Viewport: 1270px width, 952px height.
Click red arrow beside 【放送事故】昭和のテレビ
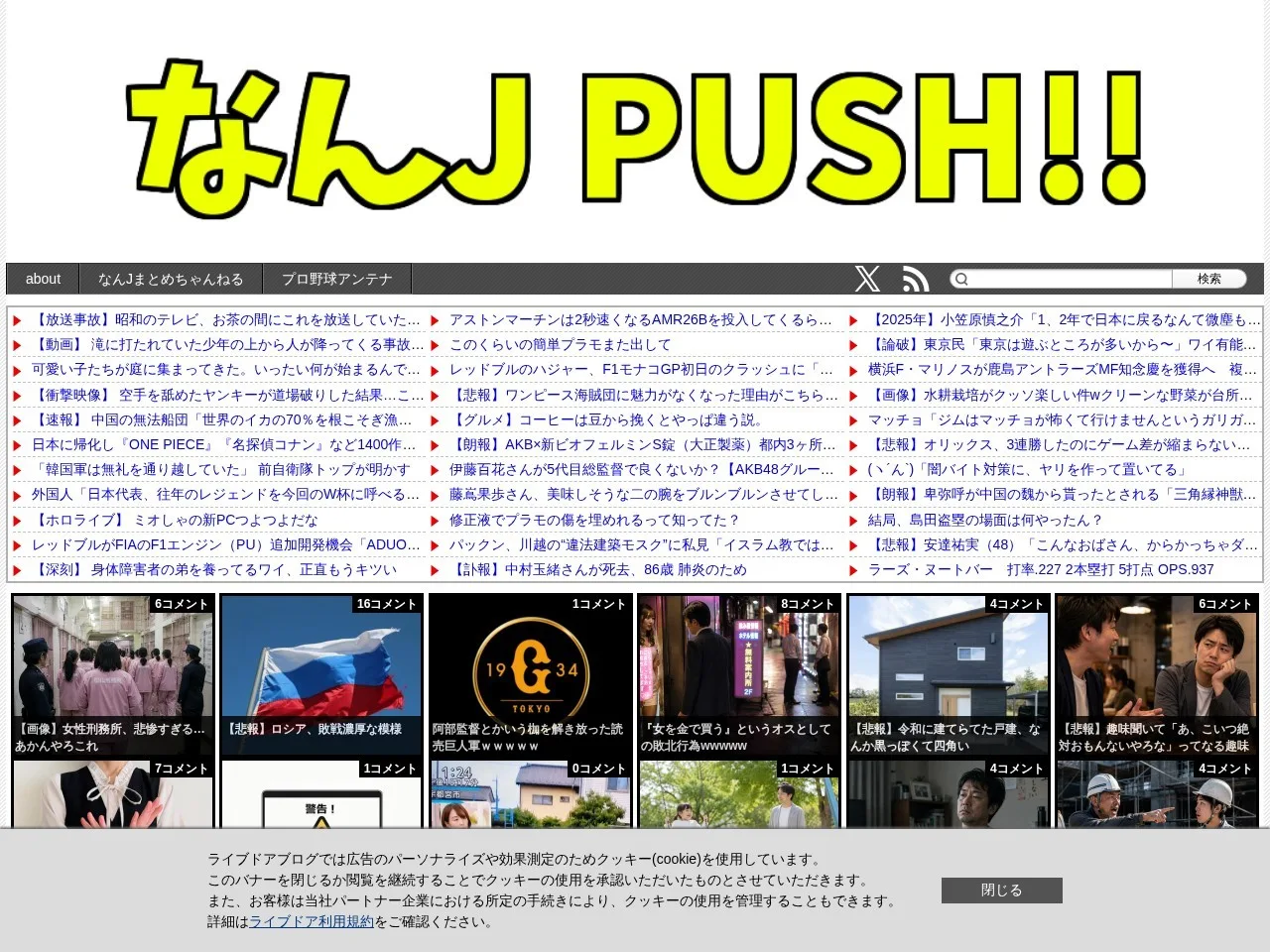(17, 320)
